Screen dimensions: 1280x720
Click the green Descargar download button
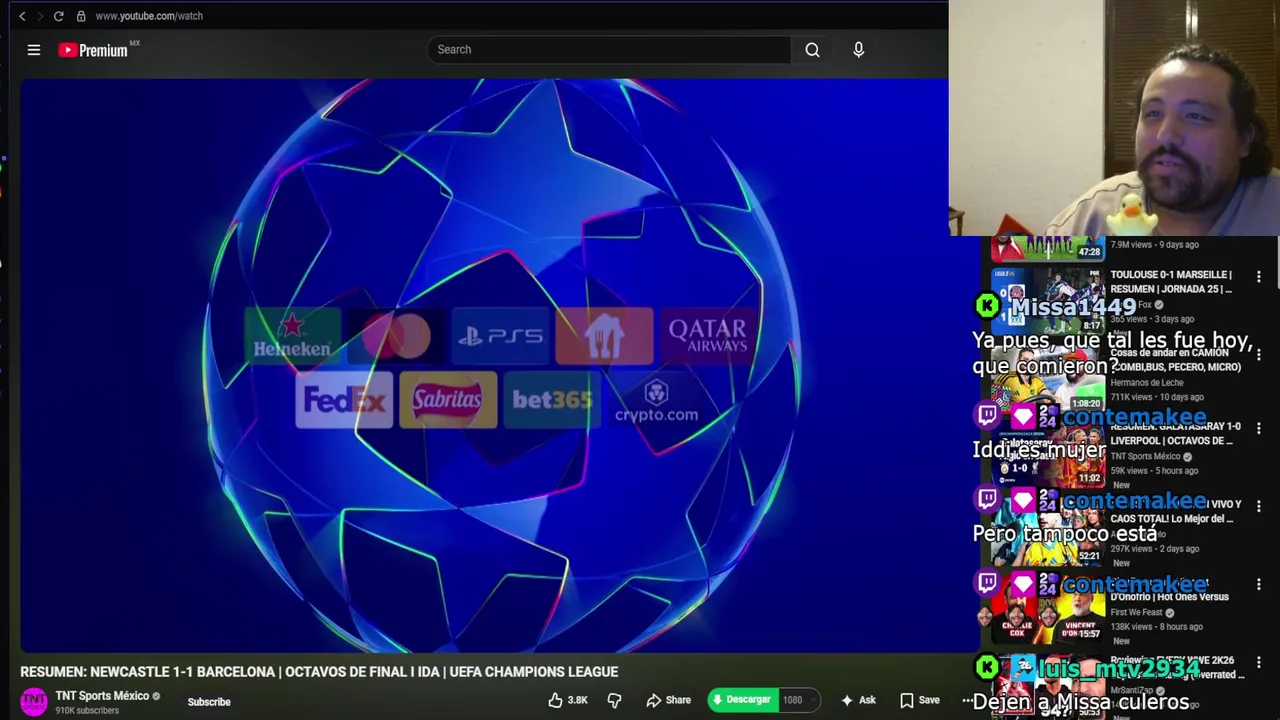[741, 700]
